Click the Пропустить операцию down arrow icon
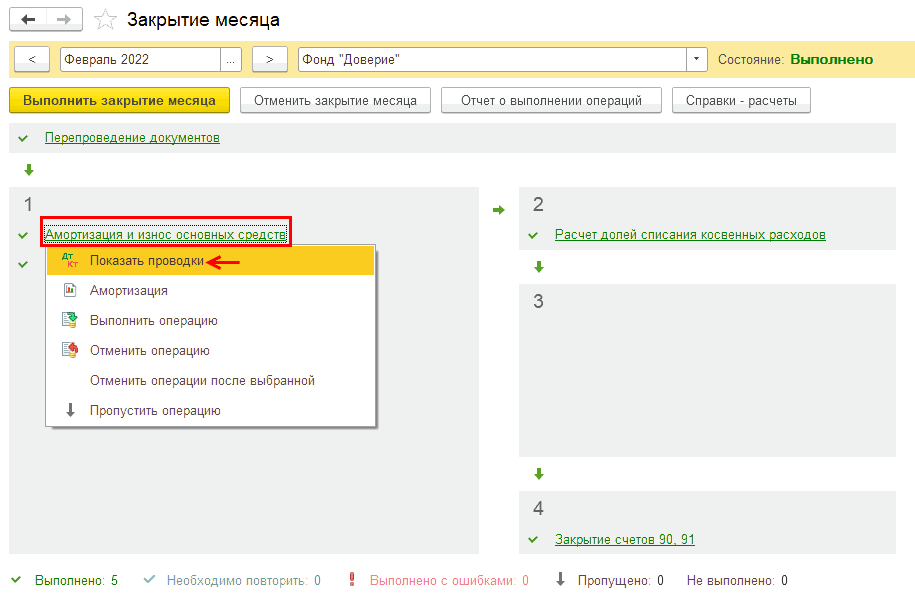 pos(69,411)
